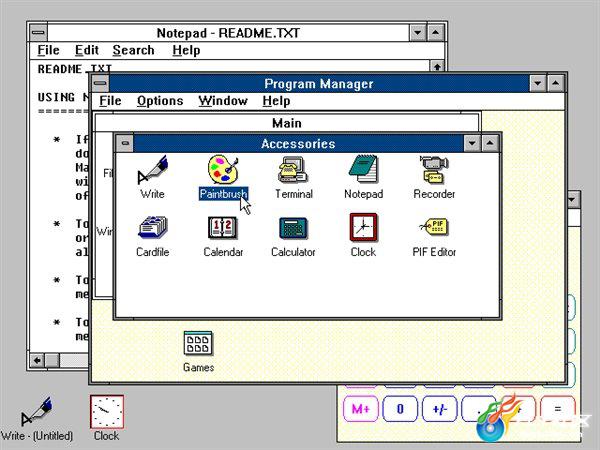Viewport: 600px width, 450px height.
Task: Select the Notepad icon in Accessories
Action: click(363, 169)
